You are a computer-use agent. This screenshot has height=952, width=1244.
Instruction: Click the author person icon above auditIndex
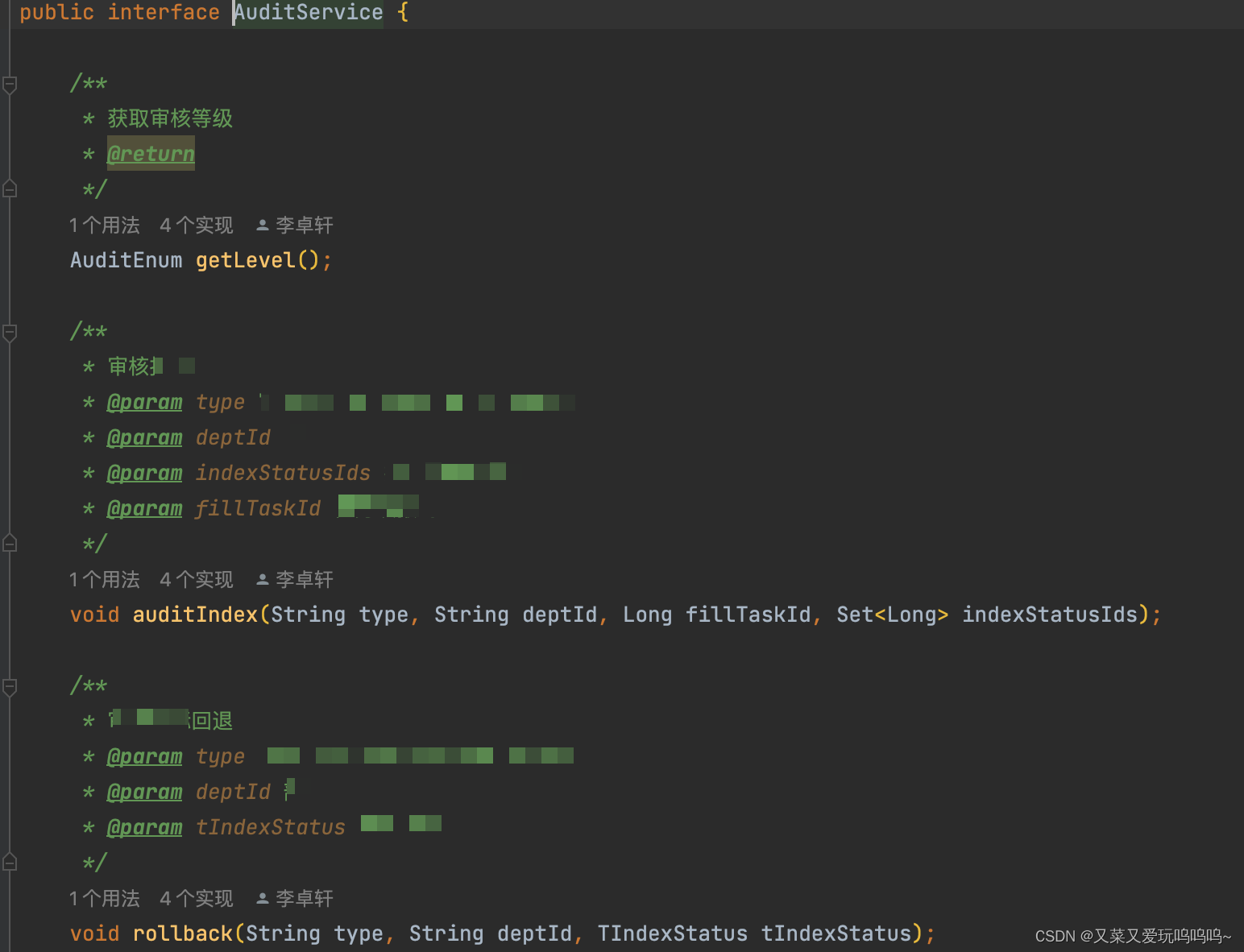click(x=263, y=580)
